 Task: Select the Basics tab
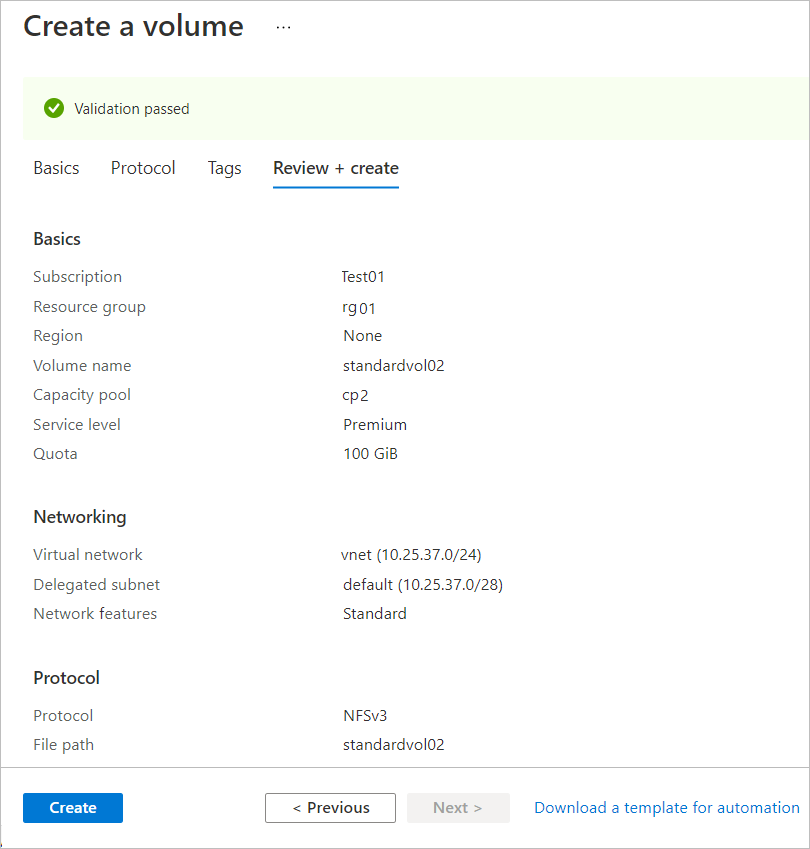56,168
